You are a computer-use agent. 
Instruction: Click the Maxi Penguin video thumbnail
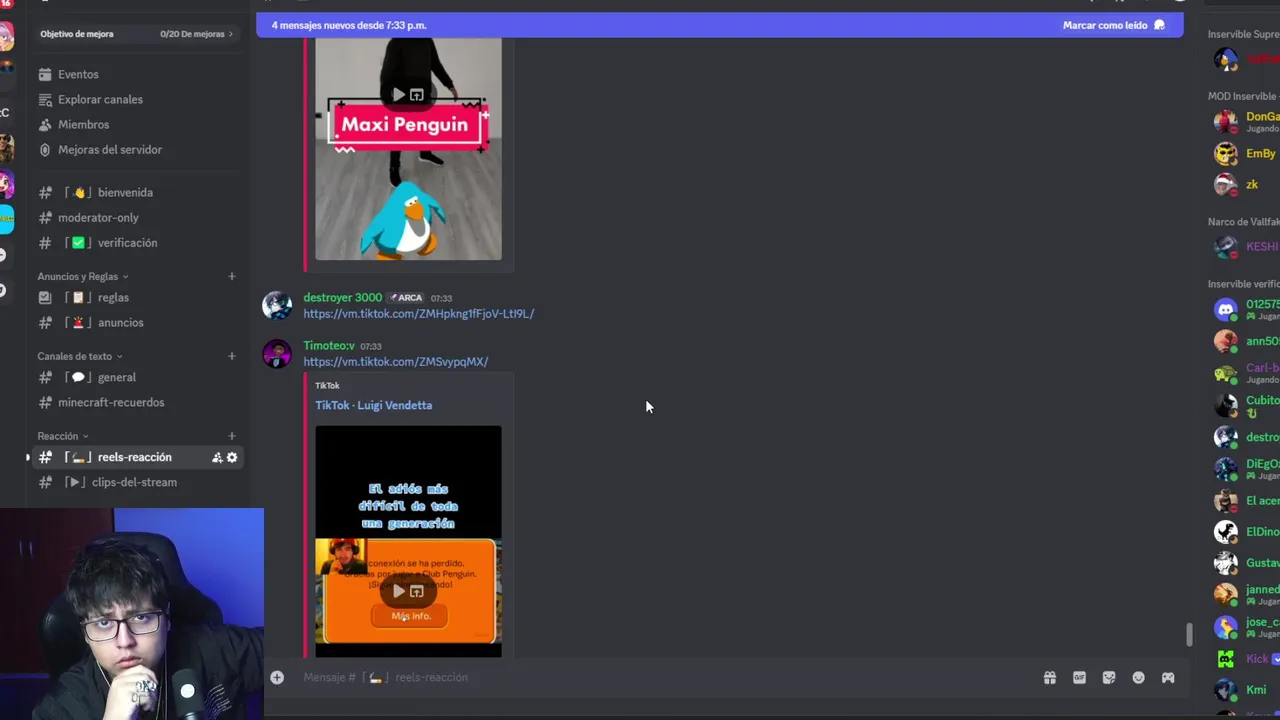pyautogui.click(x=408, y=149)
